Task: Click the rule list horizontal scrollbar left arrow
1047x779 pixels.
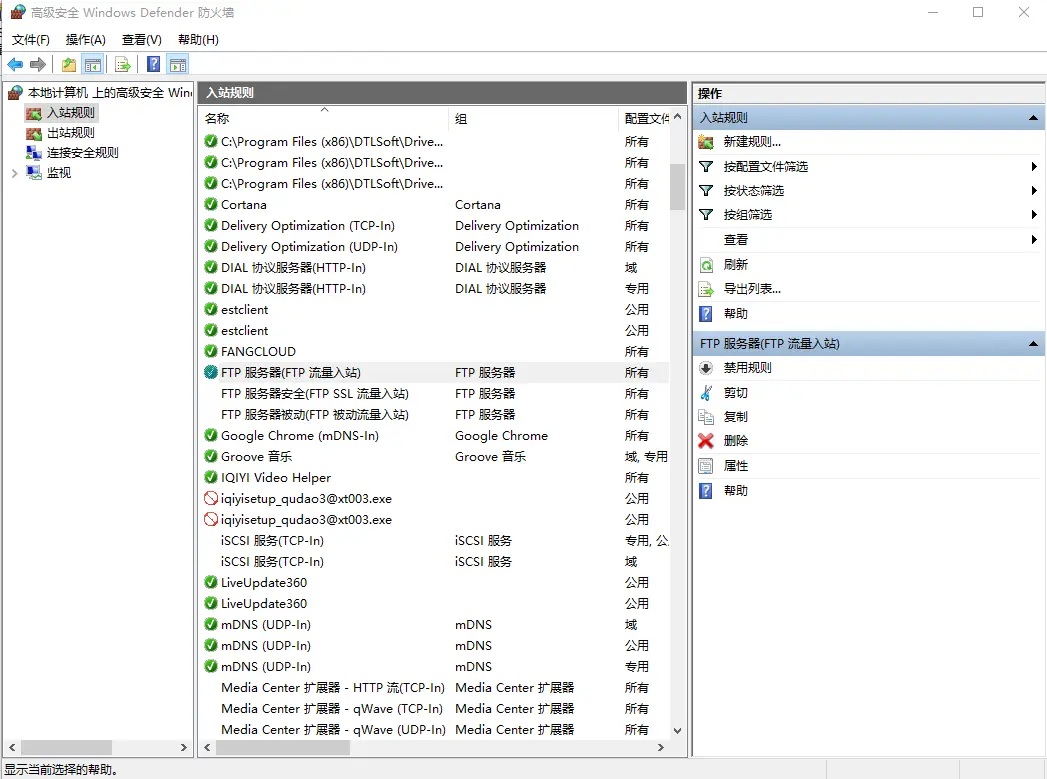Action: click(x=208, y=748)
